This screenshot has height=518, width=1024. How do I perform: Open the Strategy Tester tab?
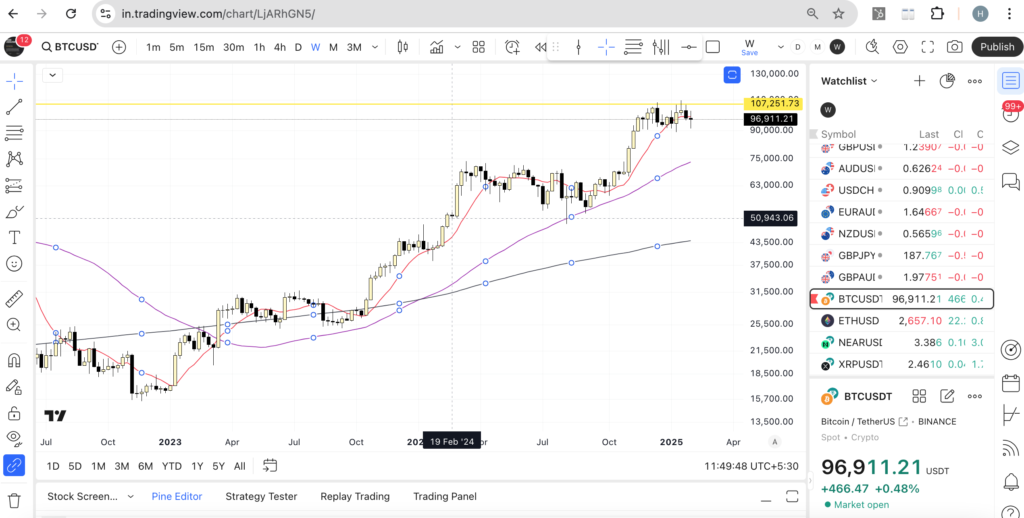(261, 496)
